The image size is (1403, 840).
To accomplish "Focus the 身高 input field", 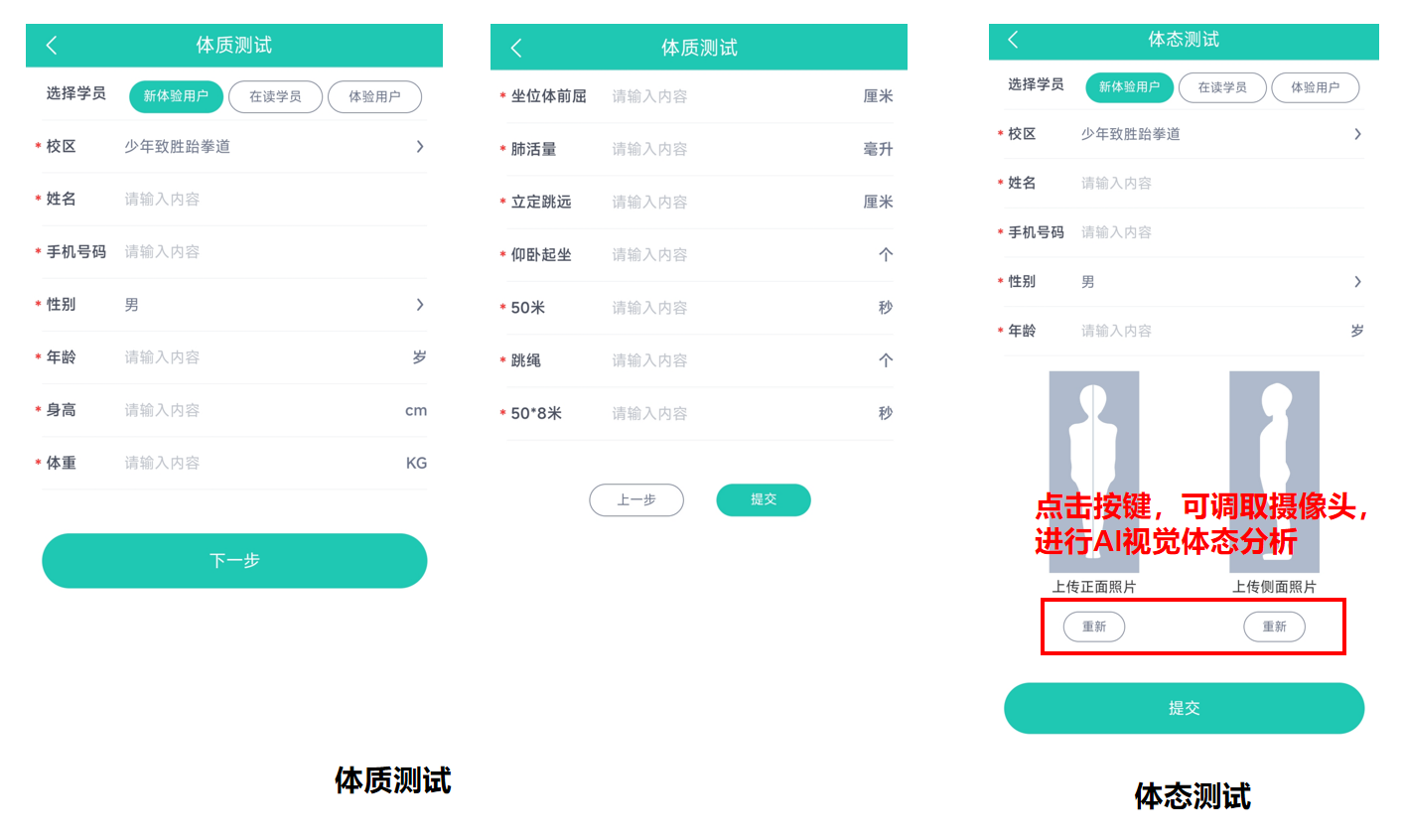I will click(258, 410).
